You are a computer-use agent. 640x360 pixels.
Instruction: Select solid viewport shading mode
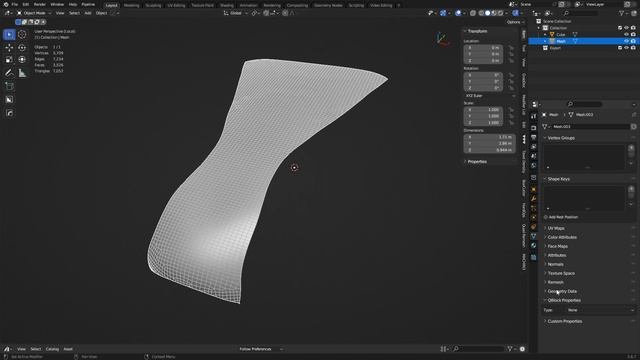pyautogui.click(x=487, y=13)
